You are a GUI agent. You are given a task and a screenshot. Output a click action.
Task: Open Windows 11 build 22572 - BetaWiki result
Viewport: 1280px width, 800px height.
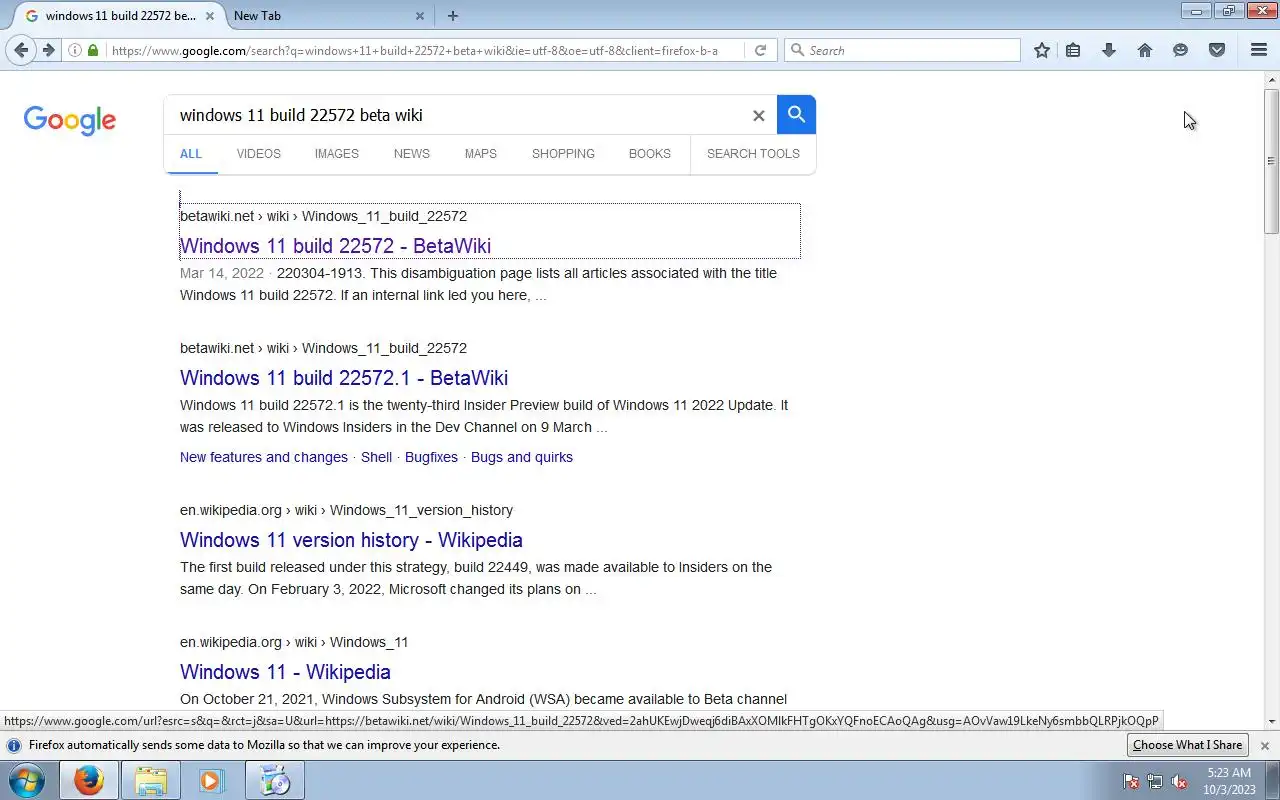[335, 246]
